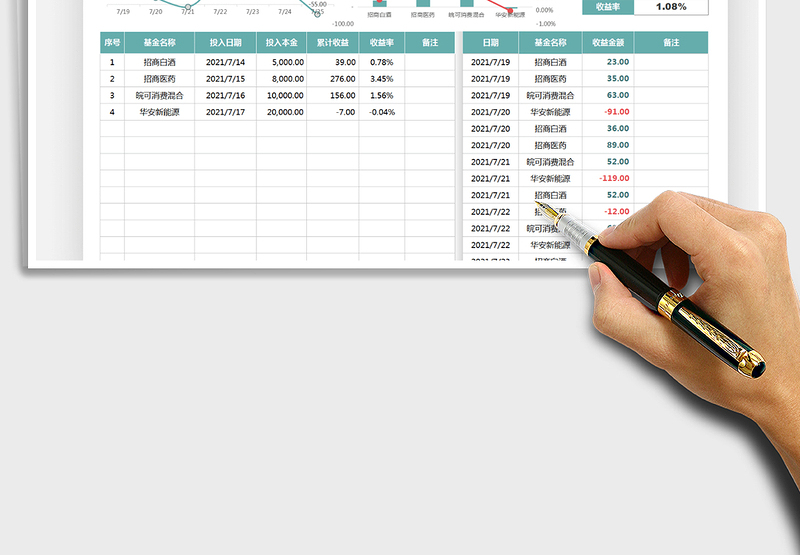Click the 收益金额 column header

(607, 43)
